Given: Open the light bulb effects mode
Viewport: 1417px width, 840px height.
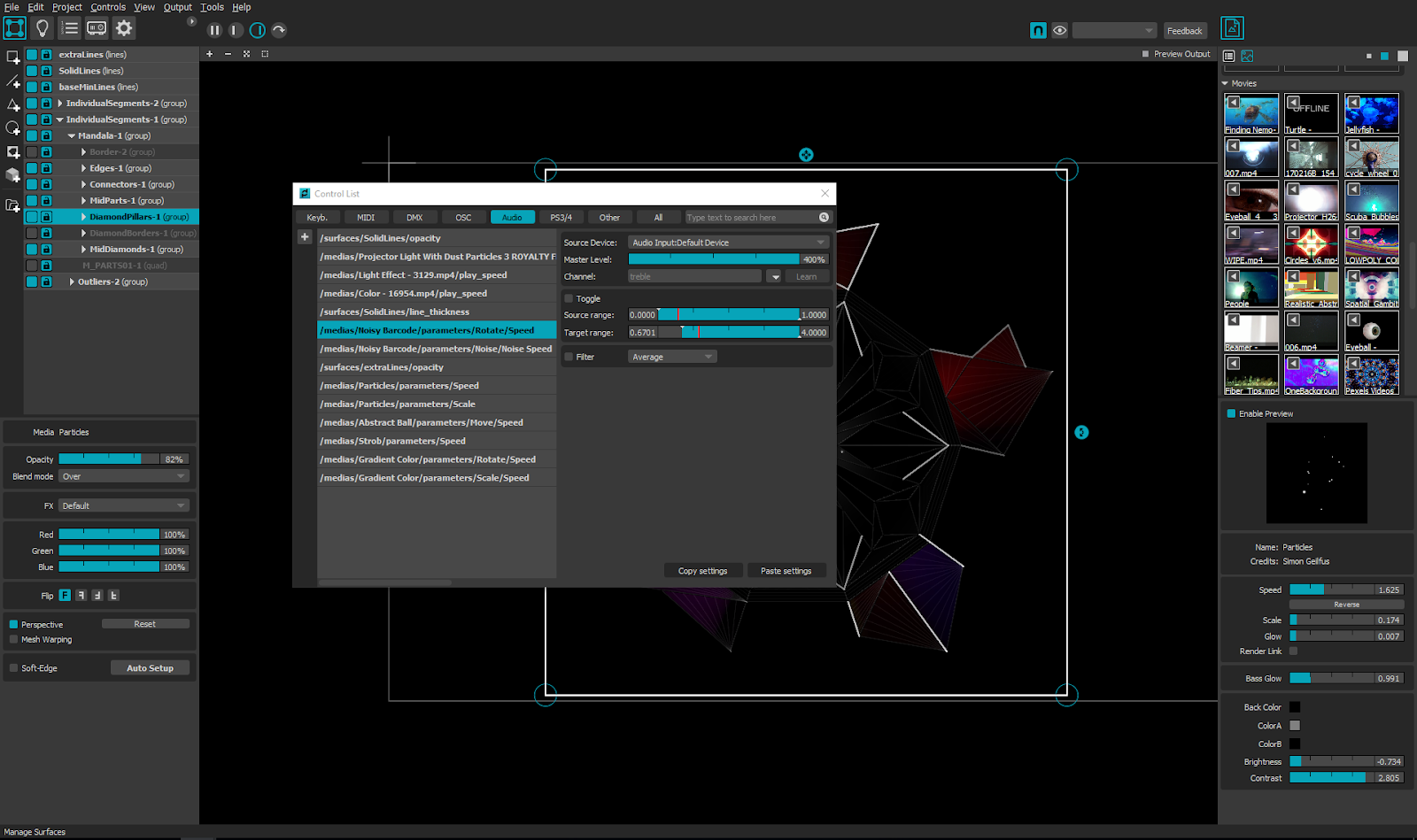Looking at the screenshot, I should [42, 27].
